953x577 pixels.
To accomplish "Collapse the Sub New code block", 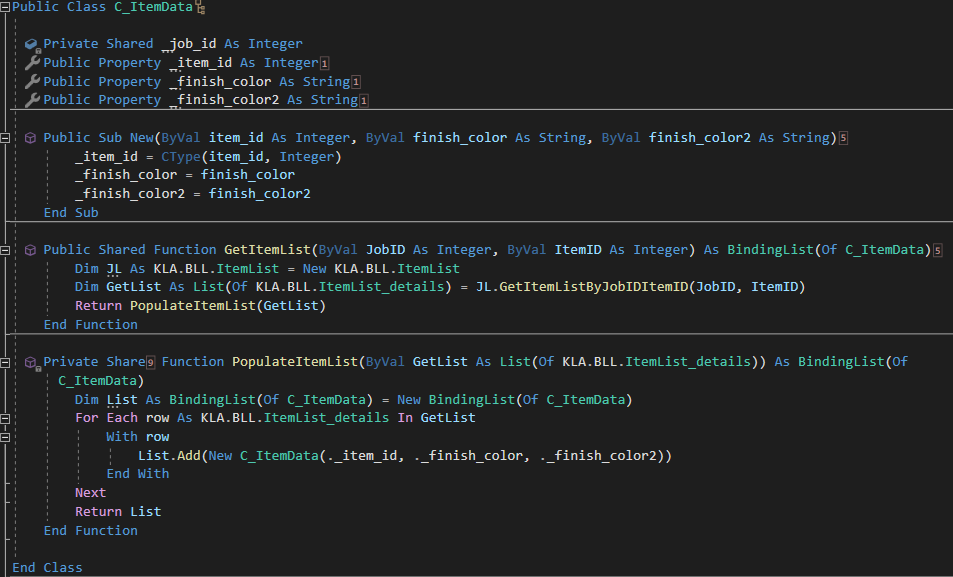I will [5, 137].
